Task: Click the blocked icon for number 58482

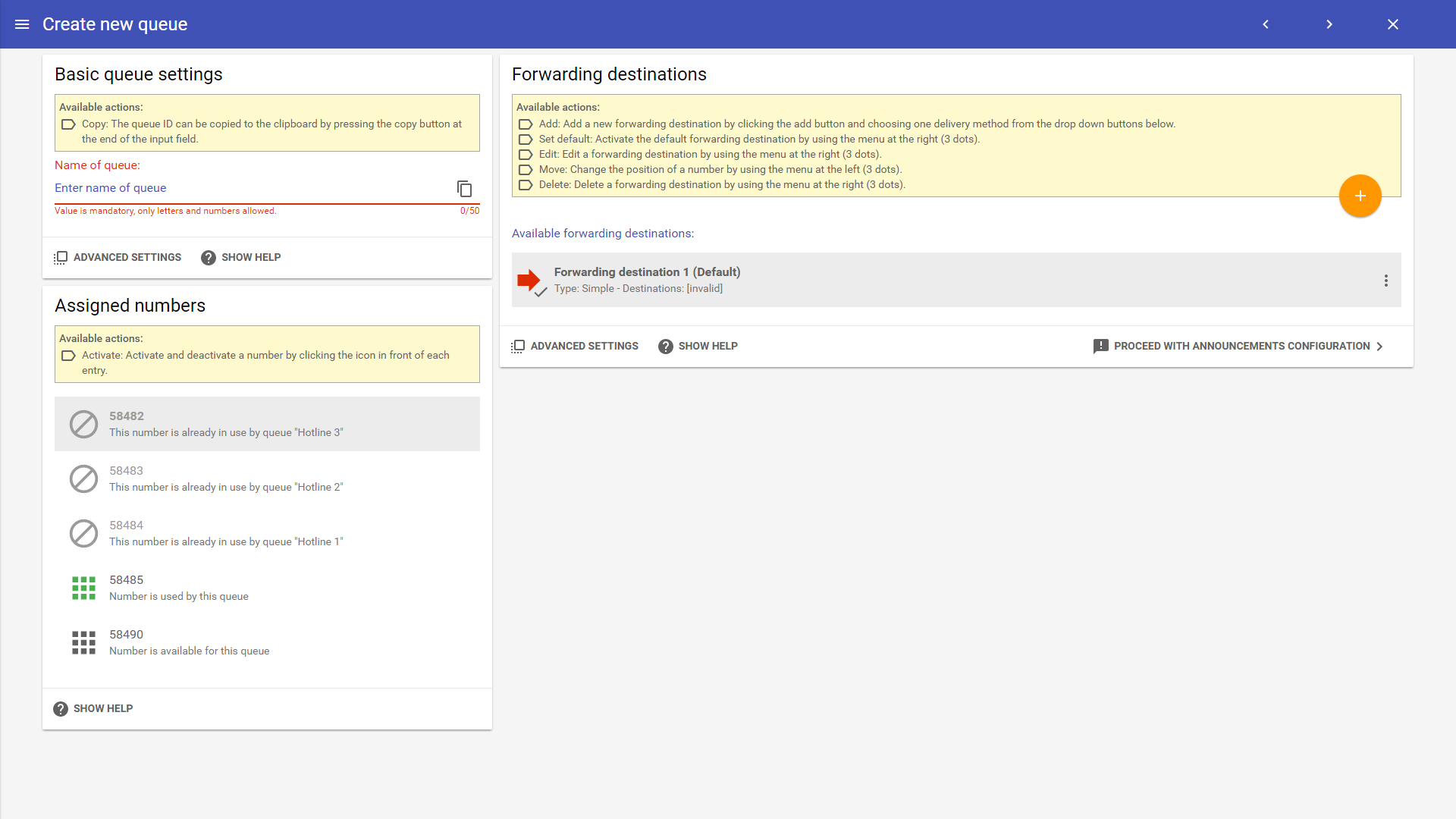Action: click(x=83, y=424)
